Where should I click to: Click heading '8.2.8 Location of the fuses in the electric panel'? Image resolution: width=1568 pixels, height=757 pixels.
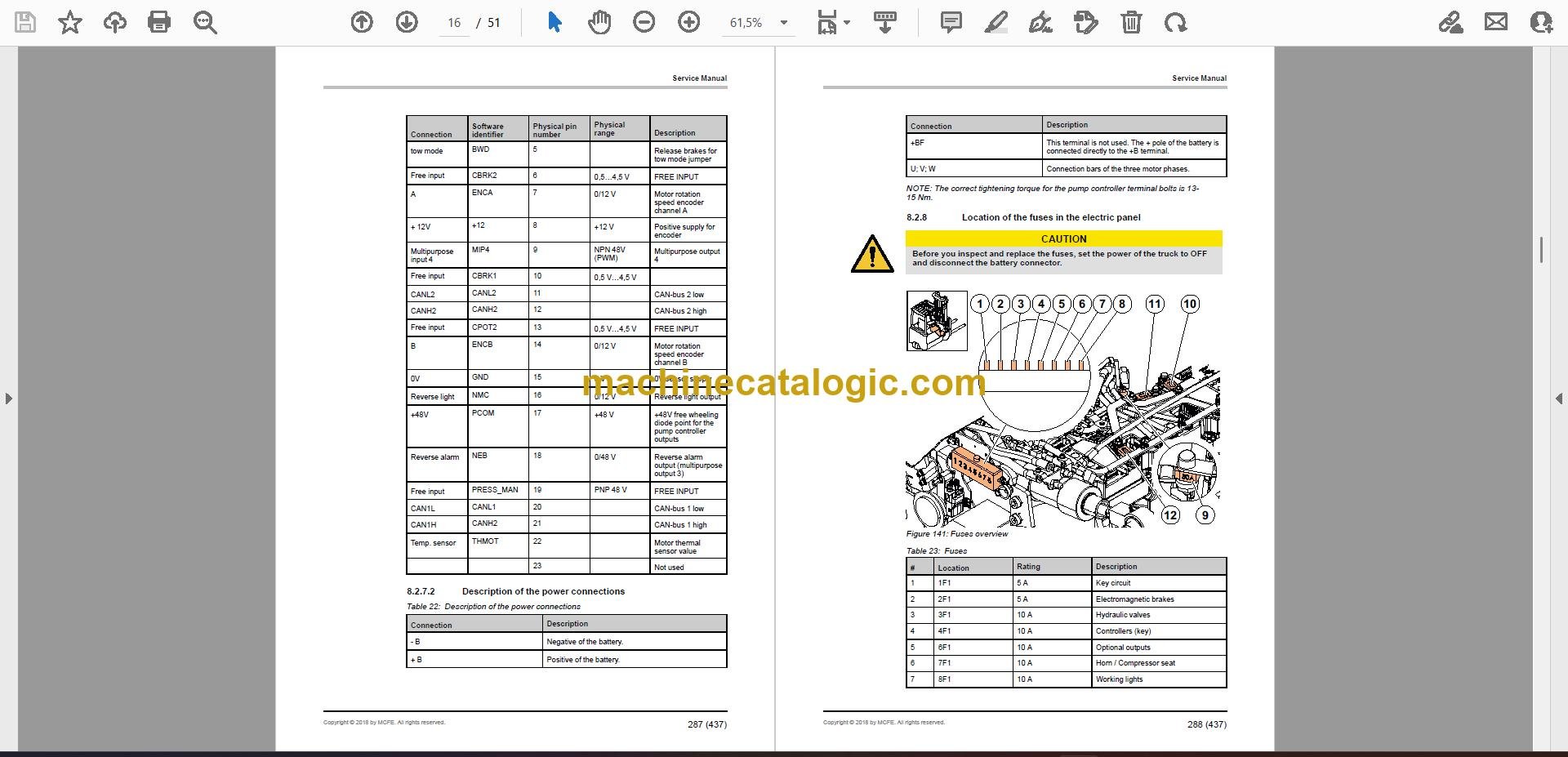pyautogui.click(x=1023, y=217)
